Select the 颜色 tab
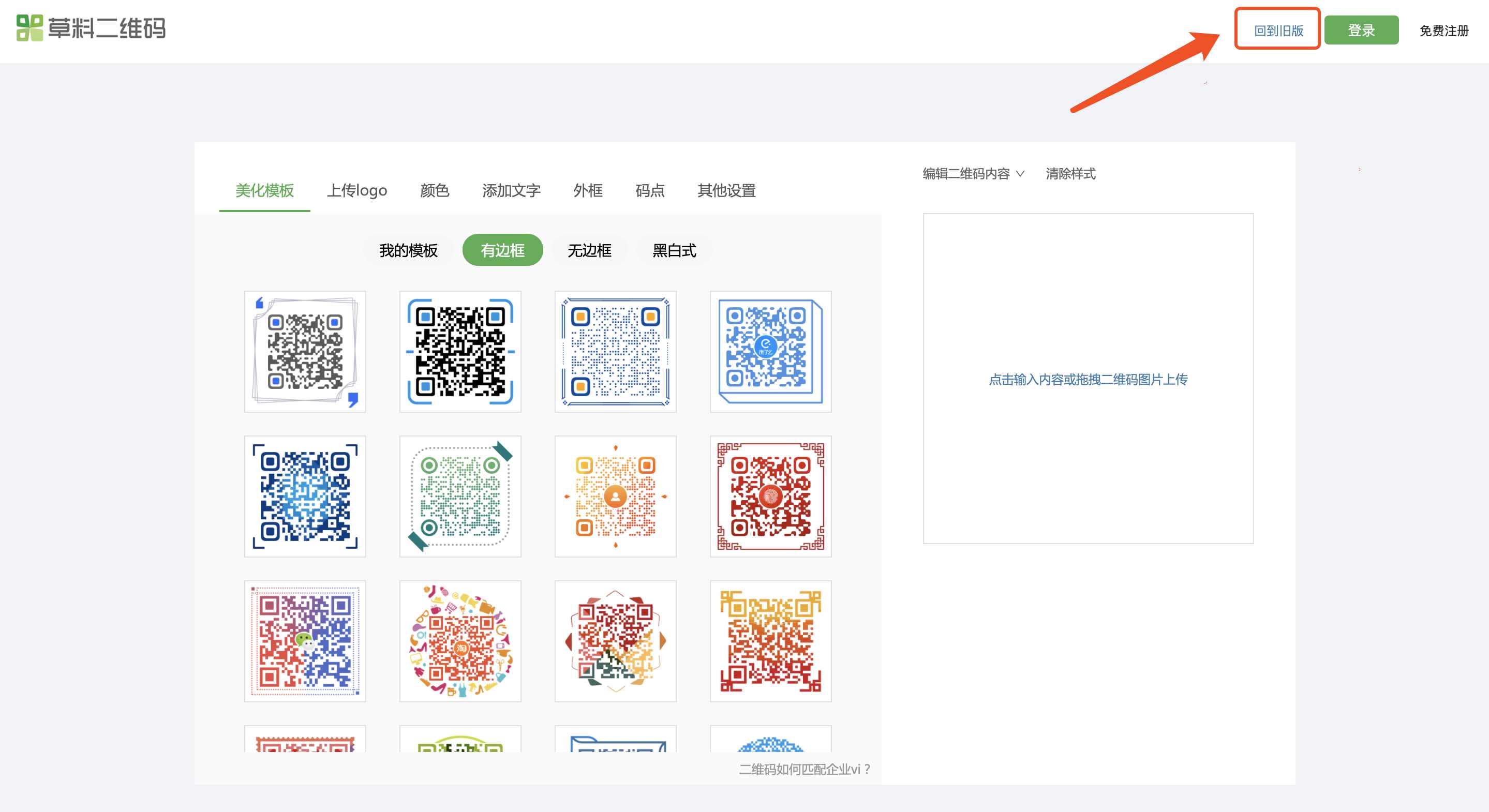The image size is (1489, 812). (435, 190)
